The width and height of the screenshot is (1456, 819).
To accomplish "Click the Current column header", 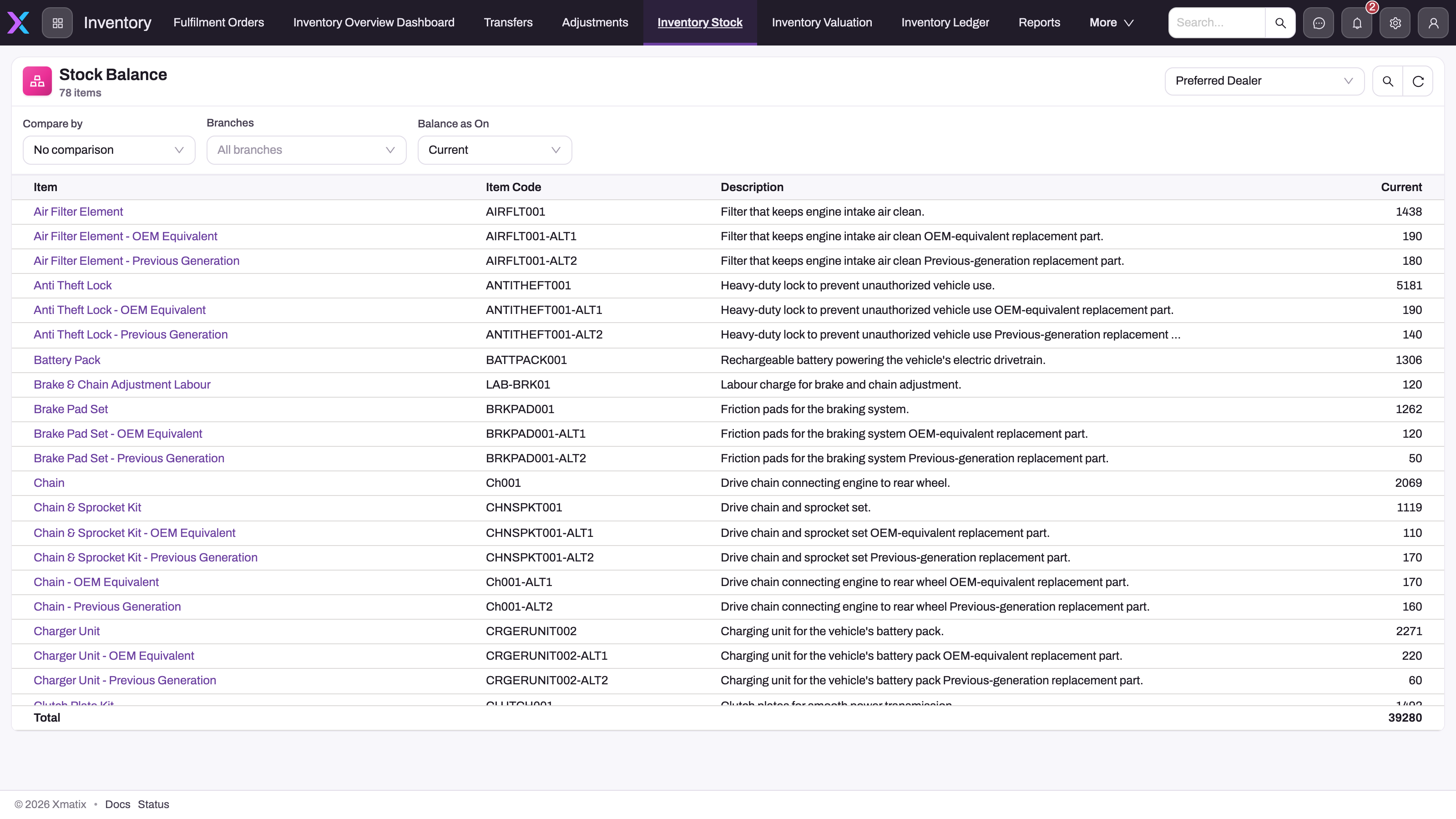I will click(x=1401, y=187).
